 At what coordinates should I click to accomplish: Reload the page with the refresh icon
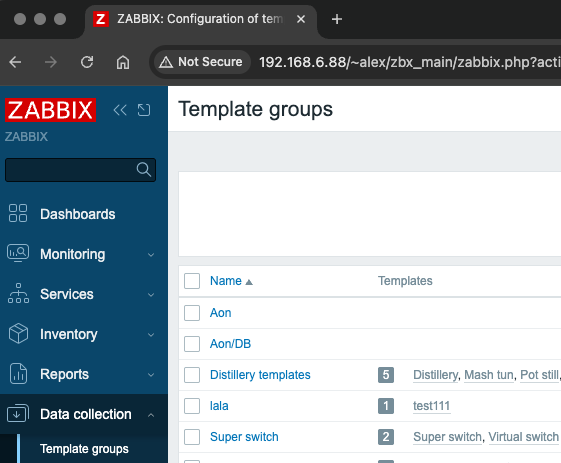pyautogui.click(x=87, y=62)
